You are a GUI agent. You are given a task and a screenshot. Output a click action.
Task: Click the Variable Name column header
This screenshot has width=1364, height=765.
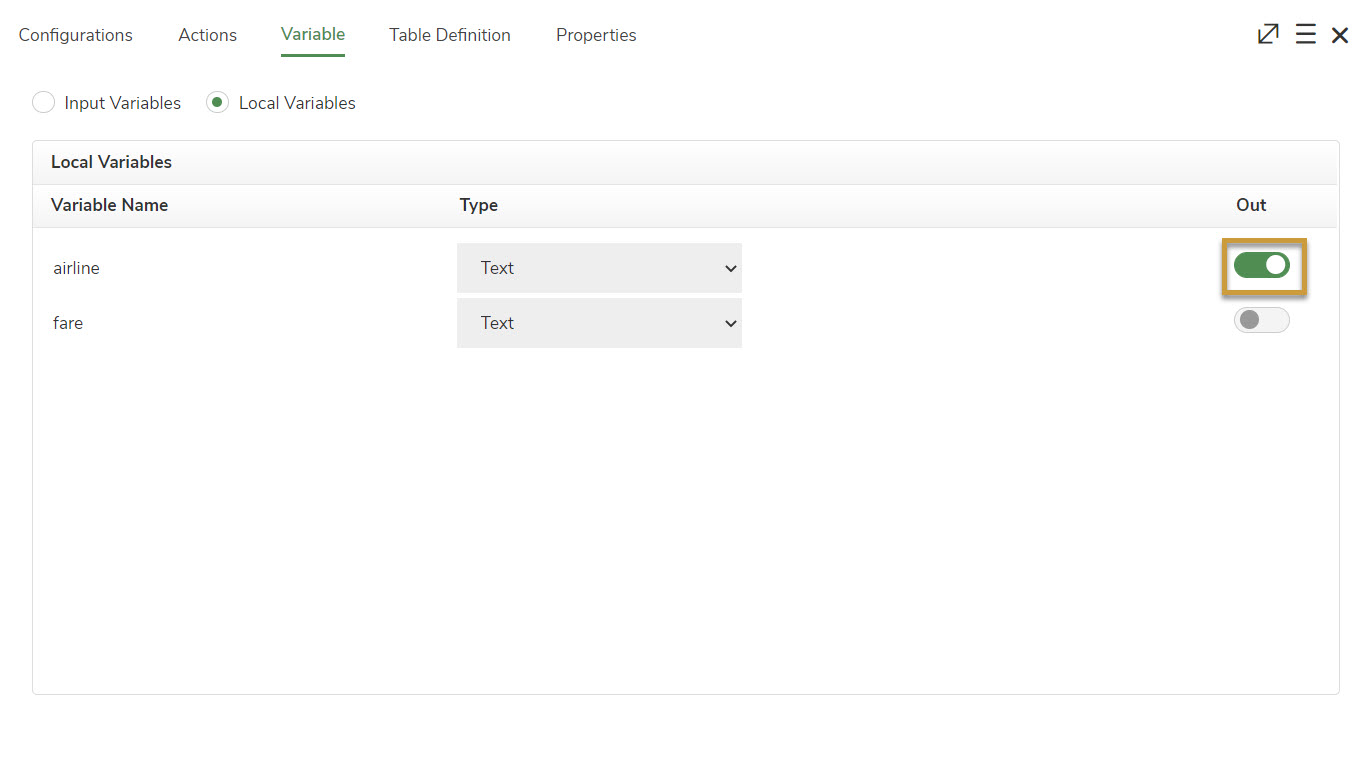110,205
